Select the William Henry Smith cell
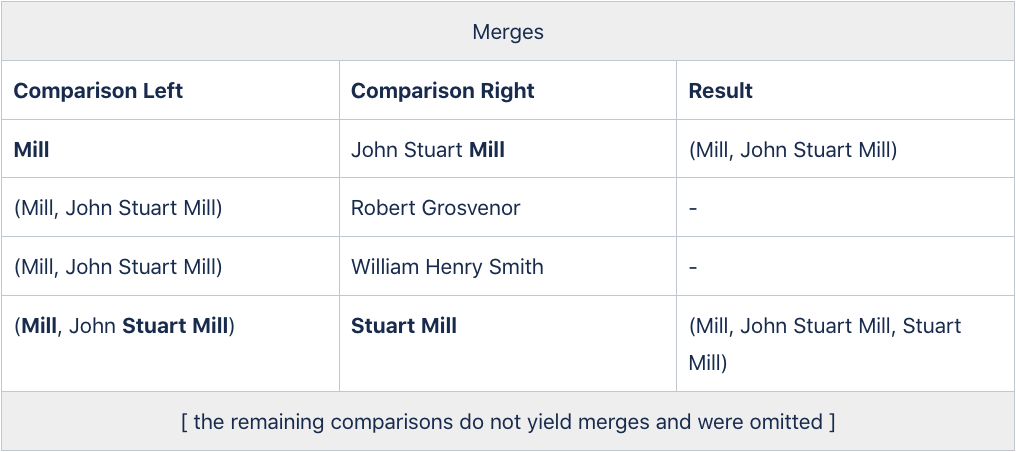Viewport: 1016px width, 452px height. (447, 267)
